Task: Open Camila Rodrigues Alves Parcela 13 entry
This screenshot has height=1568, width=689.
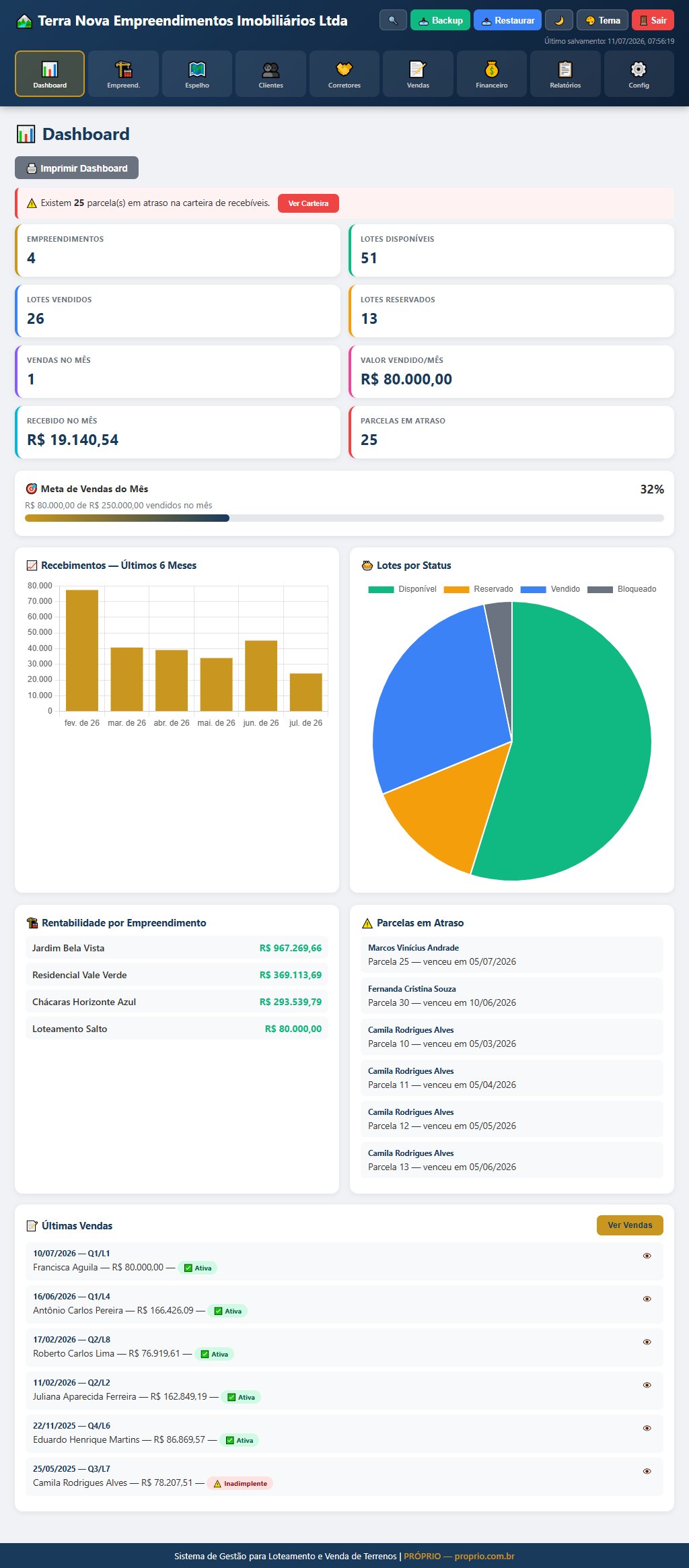Action: 512,1160
